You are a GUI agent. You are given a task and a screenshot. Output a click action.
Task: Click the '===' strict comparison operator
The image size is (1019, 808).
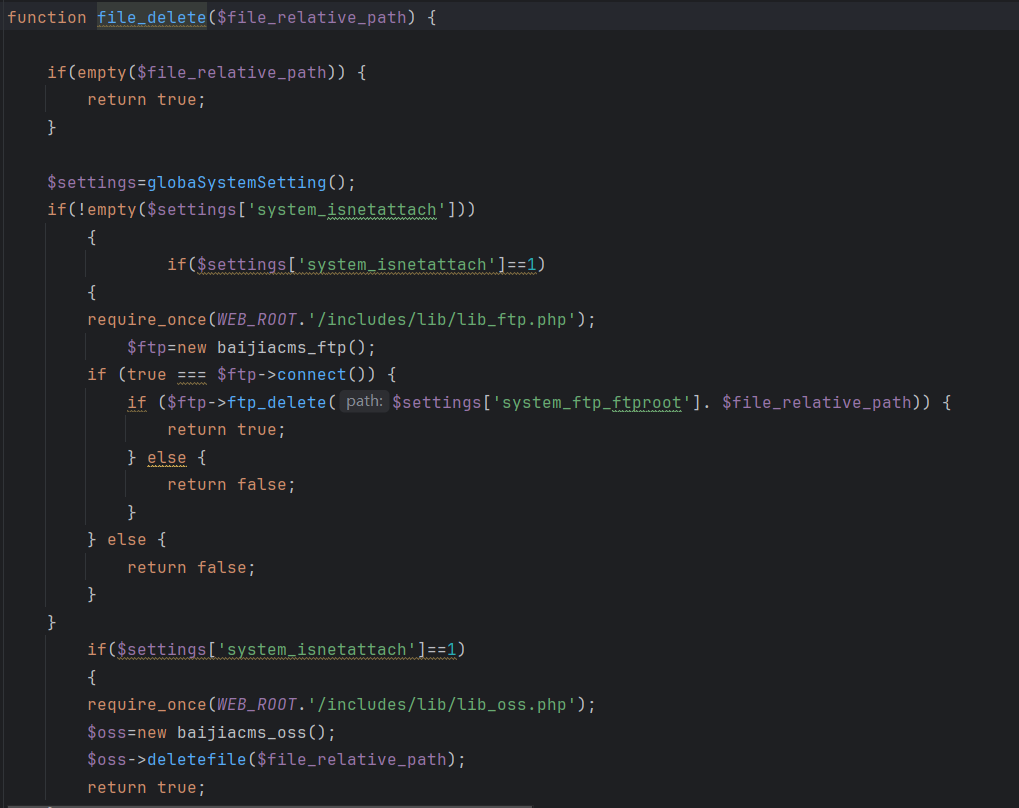tap(191, 375)
